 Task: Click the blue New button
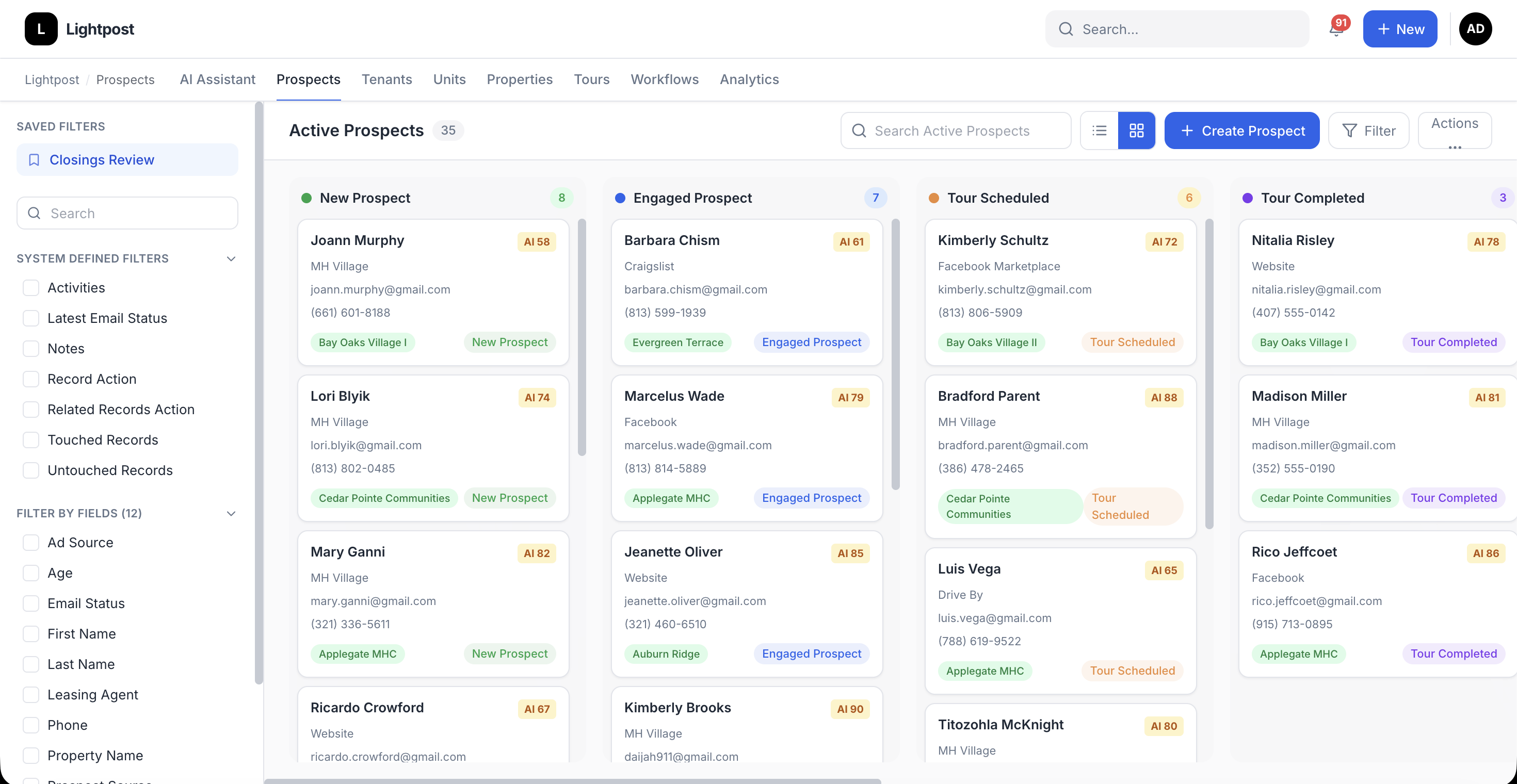(1400, 29)
